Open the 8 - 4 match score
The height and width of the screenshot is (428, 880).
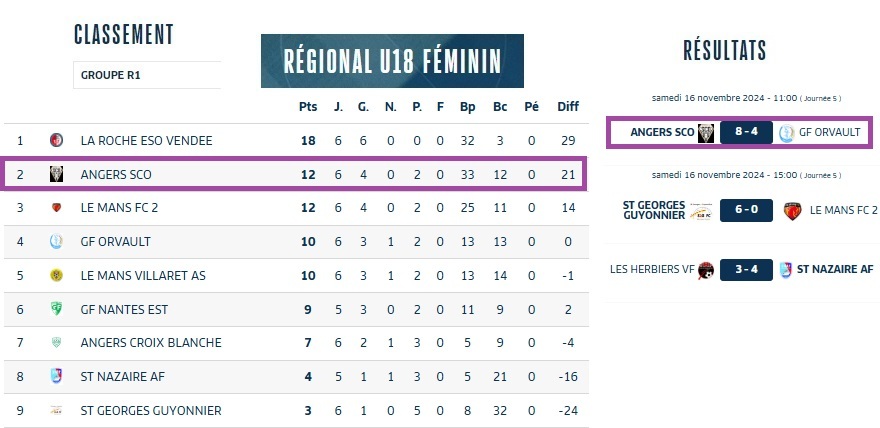[x=745, y=133]
